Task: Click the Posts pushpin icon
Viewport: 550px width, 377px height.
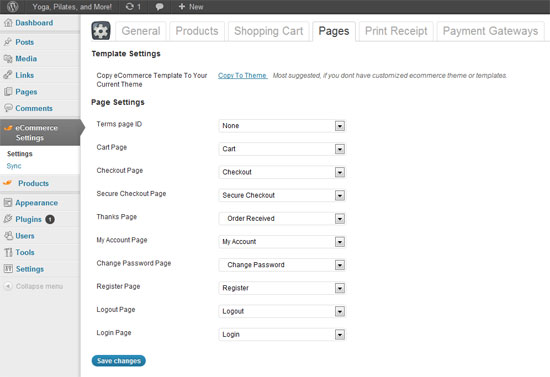Action: tap(8, 42)
